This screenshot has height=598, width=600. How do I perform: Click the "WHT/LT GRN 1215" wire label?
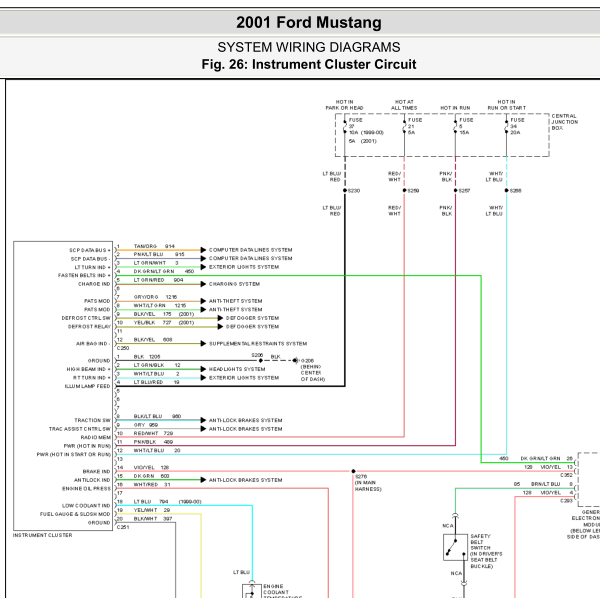coord(160,306)
